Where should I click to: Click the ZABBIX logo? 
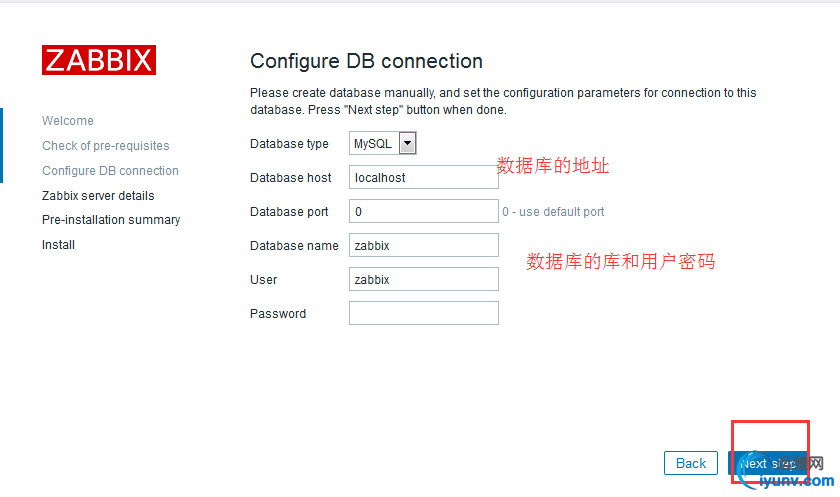[x=98, y=60]
